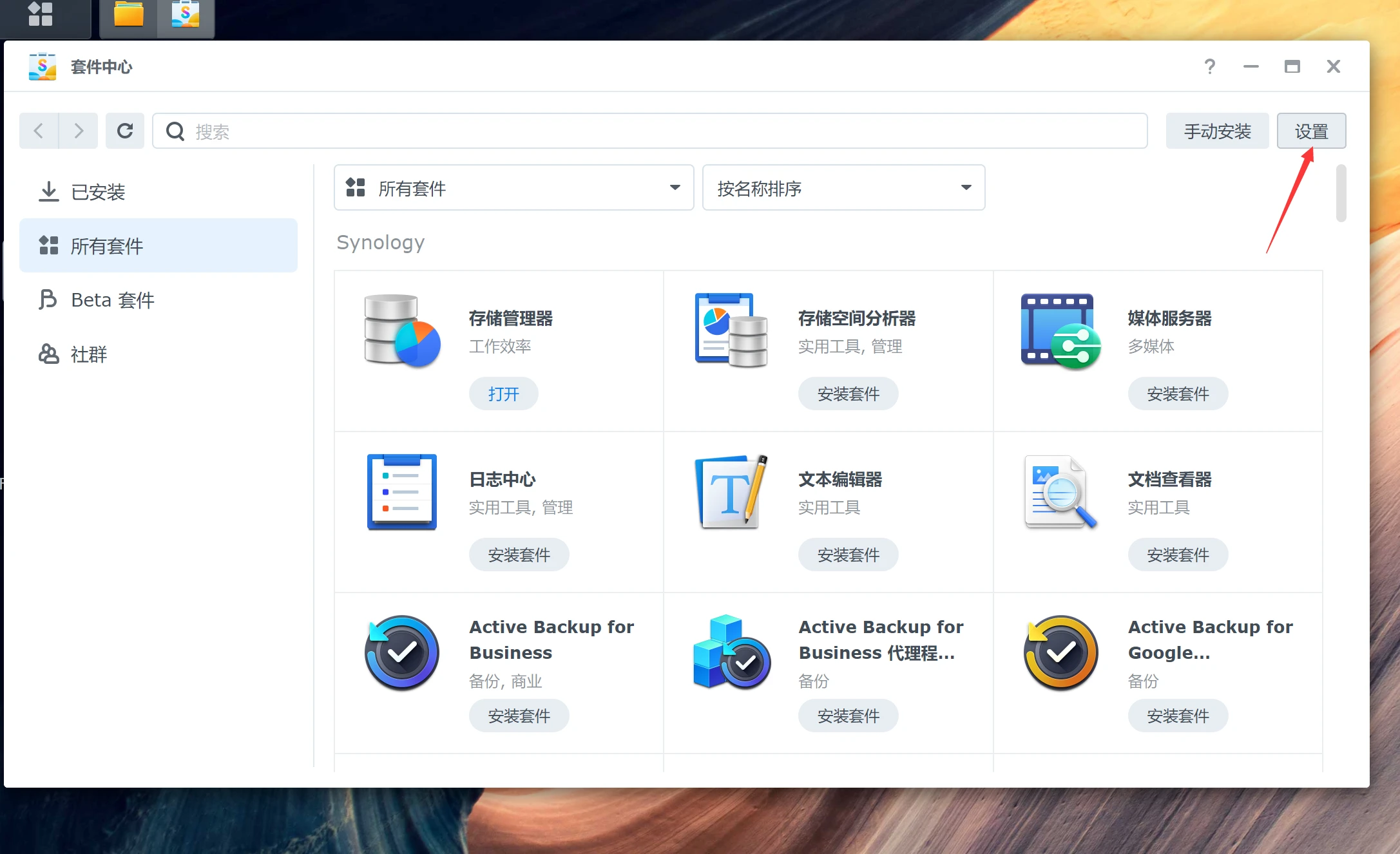Click the 日志中心 title

[x=503, y=479]
